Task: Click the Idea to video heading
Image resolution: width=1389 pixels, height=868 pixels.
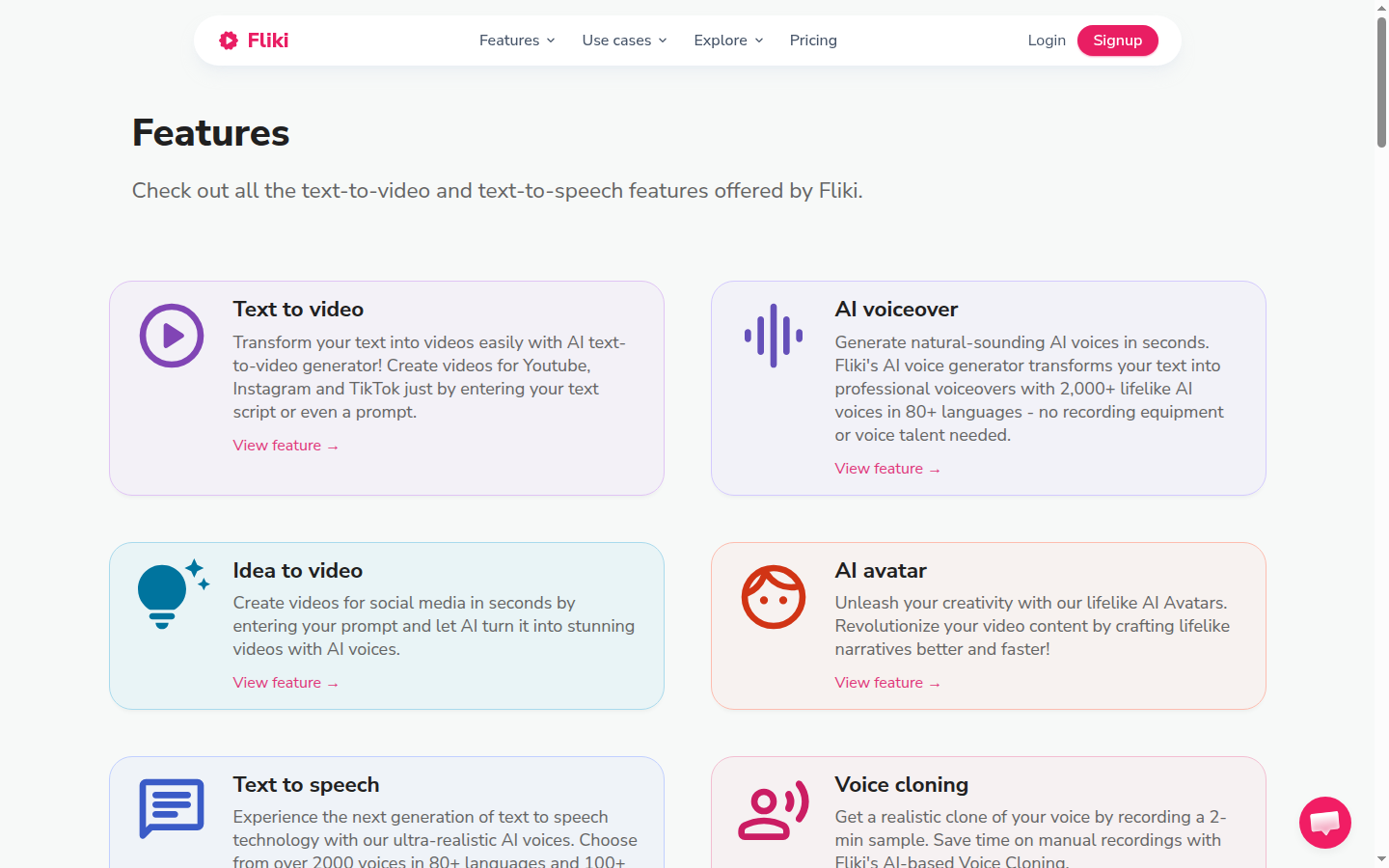Action: (297, 571)
